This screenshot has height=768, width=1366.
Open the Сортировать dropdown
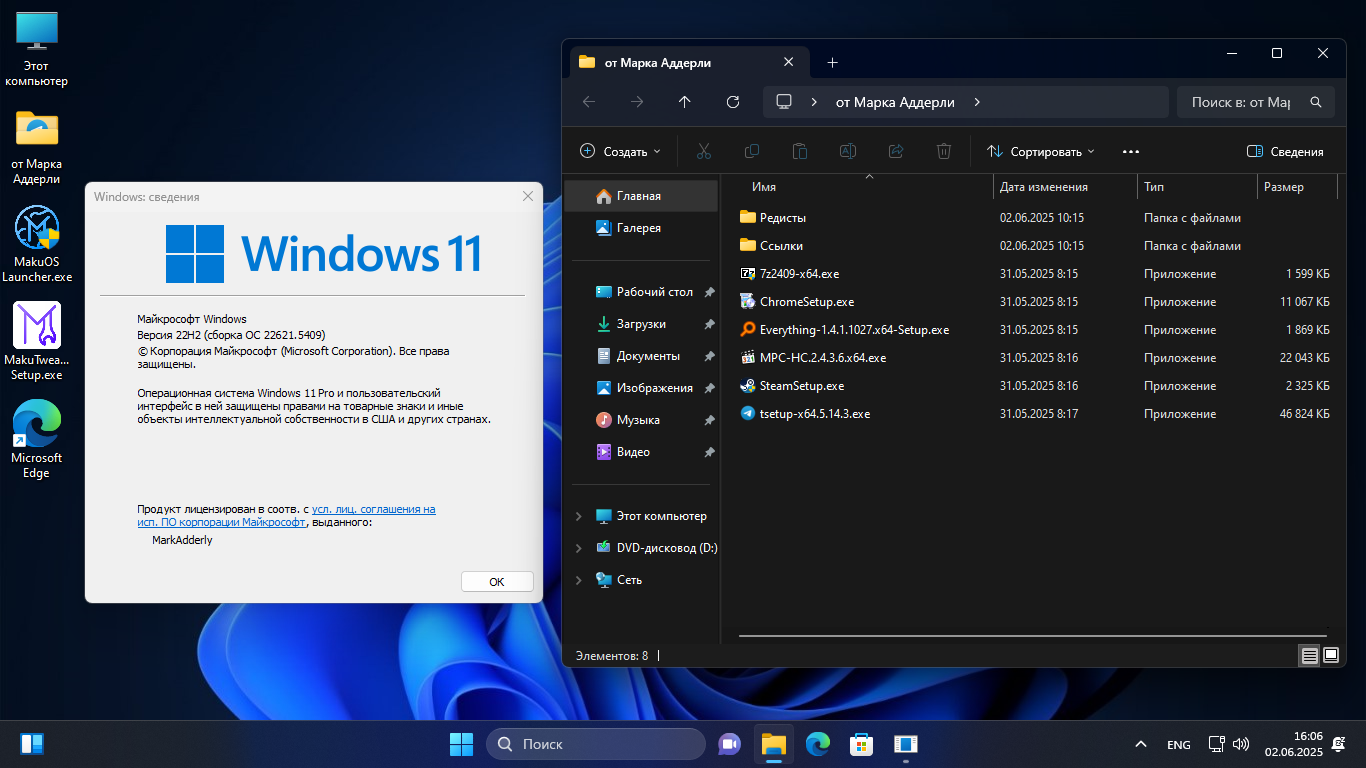click(1040, 152)
